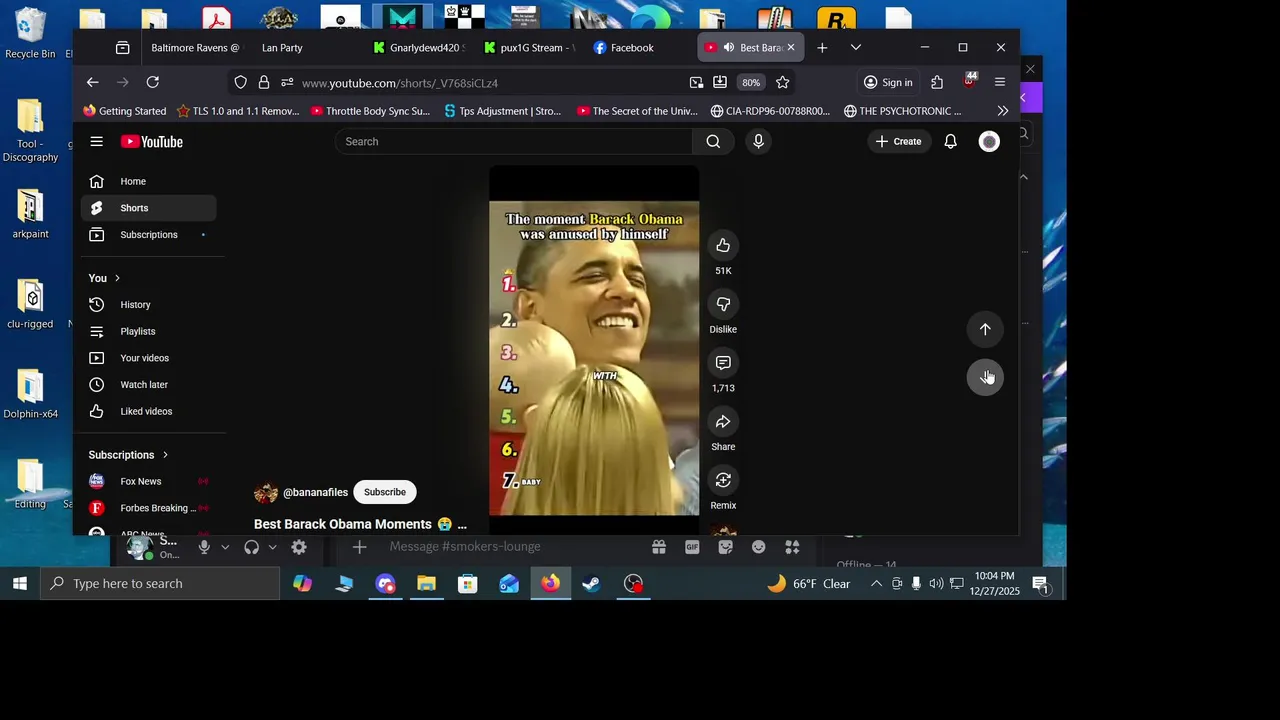Open Playlists in YouTube sidebar
This screenshot has height=720, width=1280.
[148, 331]
